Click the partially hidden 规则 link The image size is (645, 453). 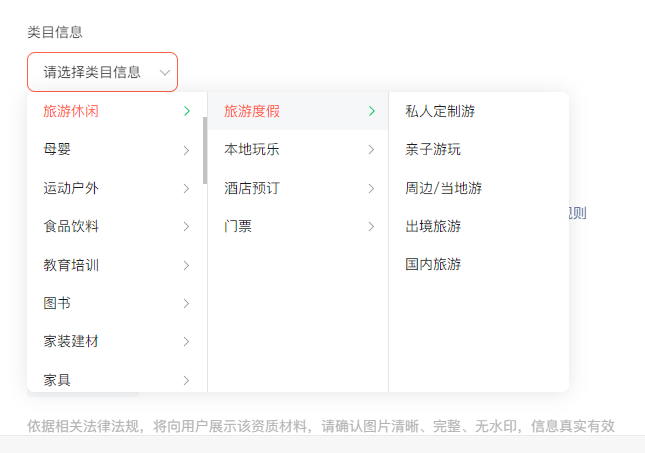point(577,212)
